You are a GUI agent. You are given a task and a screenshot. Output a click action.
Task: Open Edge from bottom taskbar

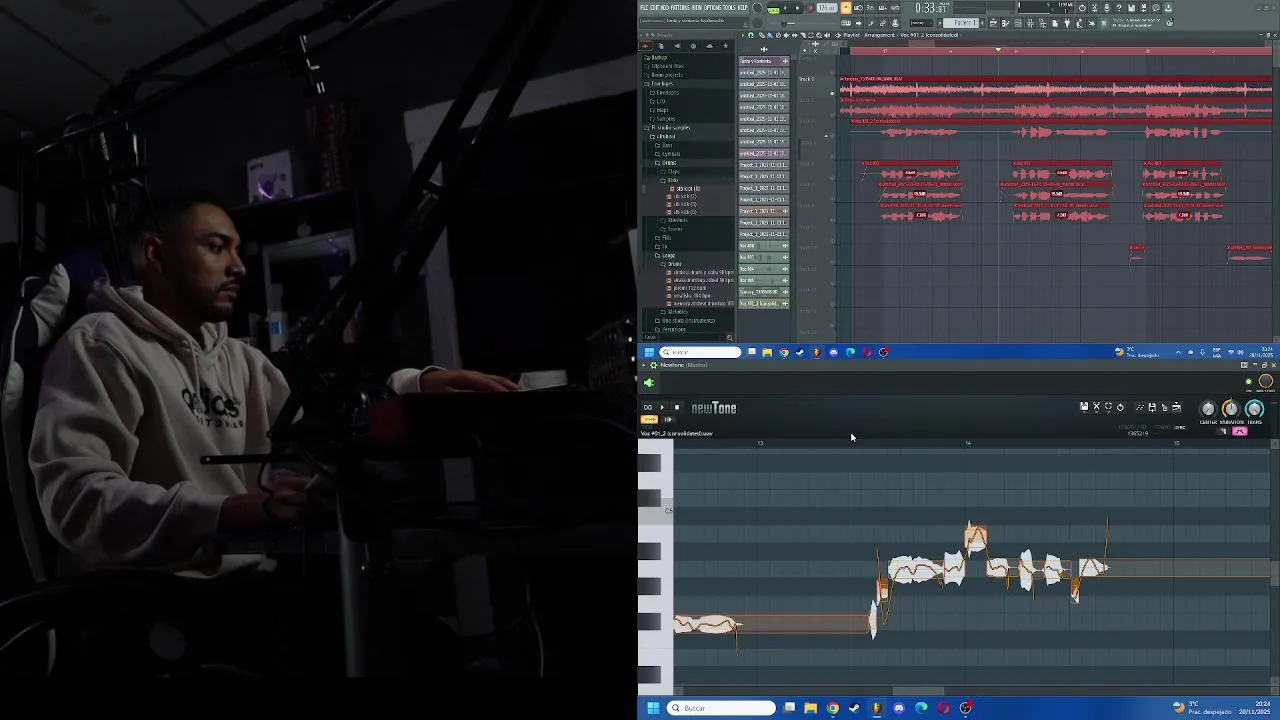click(921, 708)
